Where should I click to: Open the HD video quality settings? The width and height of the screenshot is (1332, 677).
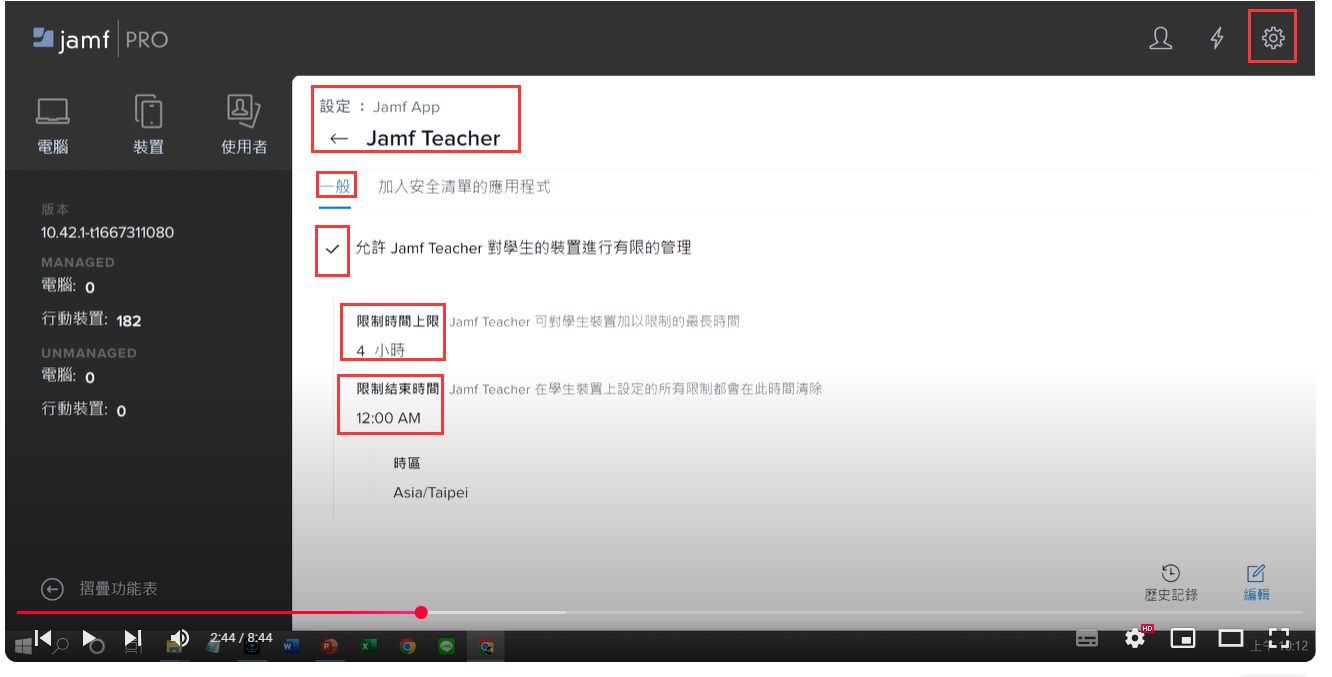(1136, 637)
